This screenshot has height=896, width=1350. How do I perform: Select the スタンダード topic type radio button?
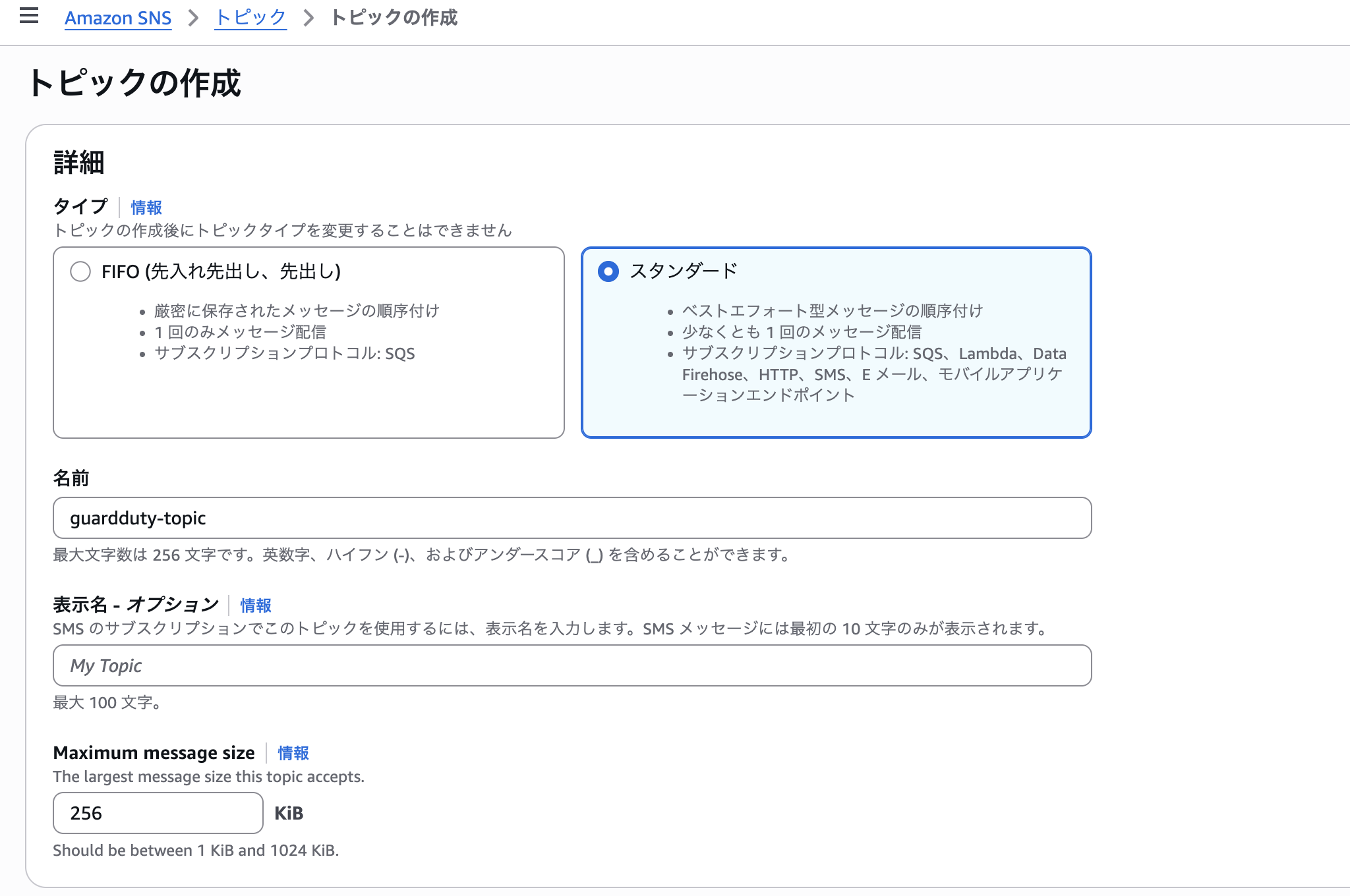[608, 271]
